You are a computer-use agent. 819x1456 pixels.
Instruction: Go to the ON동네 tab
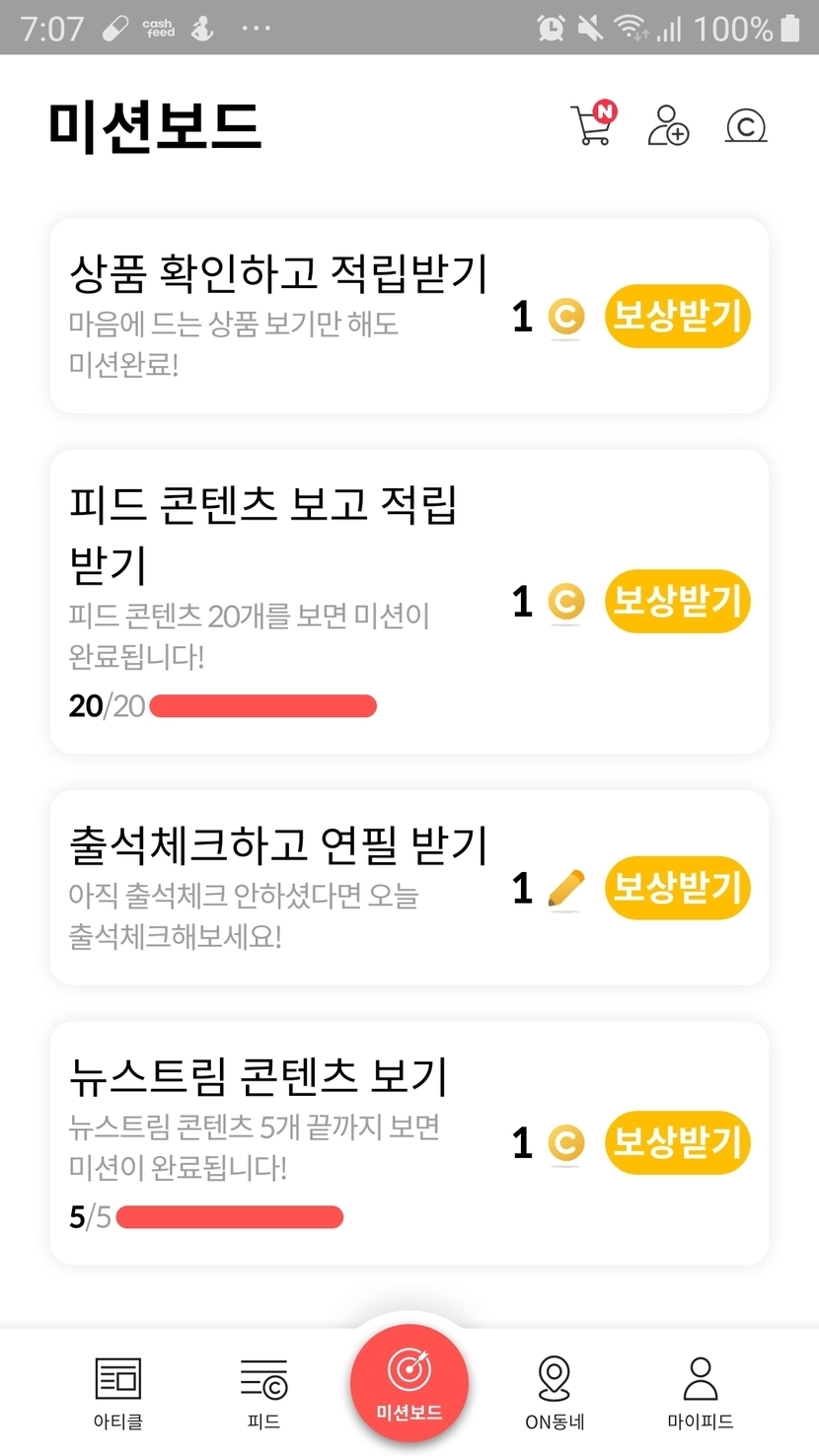[554, 1392]
